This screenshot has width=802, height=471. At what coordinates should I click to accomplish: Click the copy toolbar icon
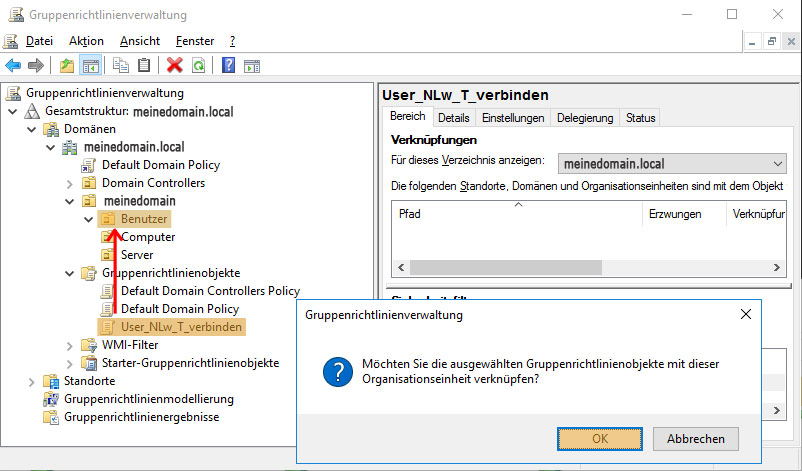pos(121,66)
